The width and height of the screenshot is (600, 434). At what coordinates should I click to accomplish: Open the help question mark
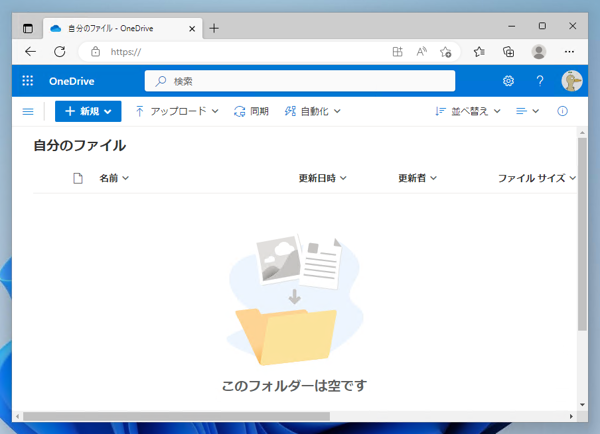(x=540, y=81)
